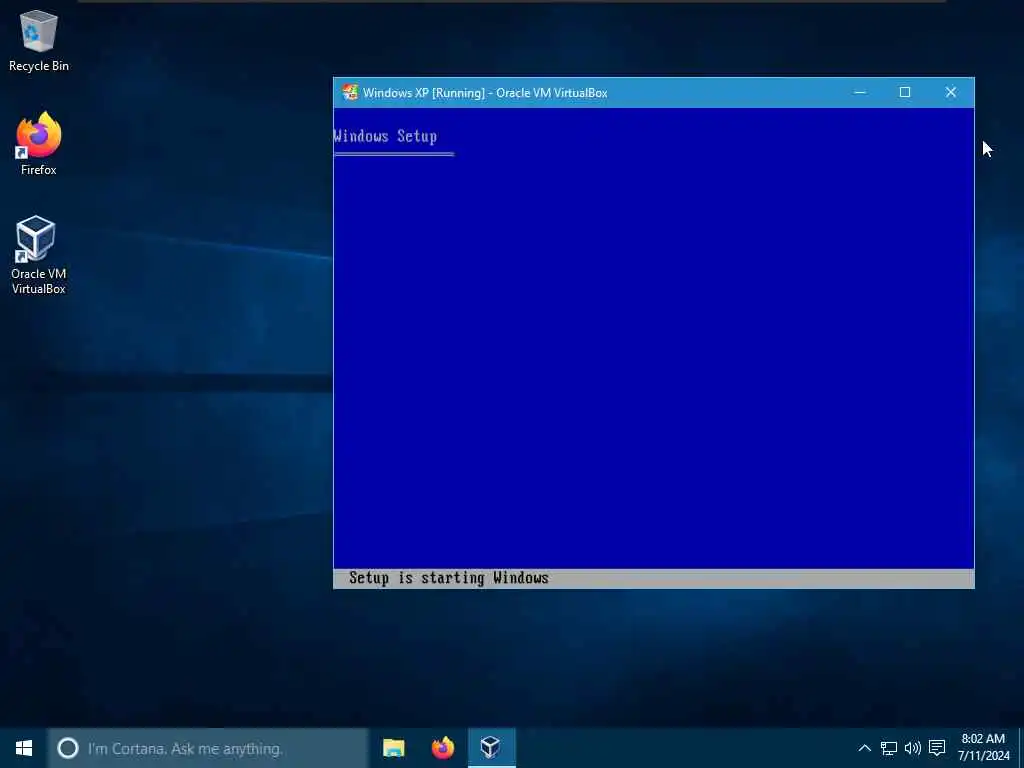Show hidden system tray icons
1024x768 pixels.
pos(864,748)
